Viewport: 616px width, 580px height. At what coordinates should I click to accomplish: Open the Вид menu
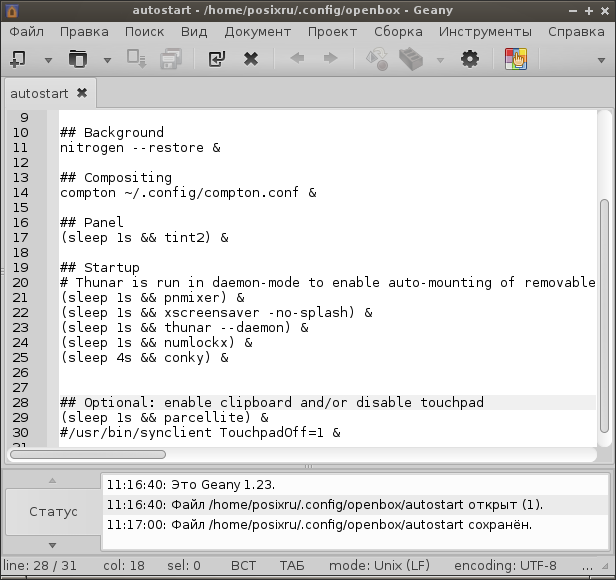(194, 32)
